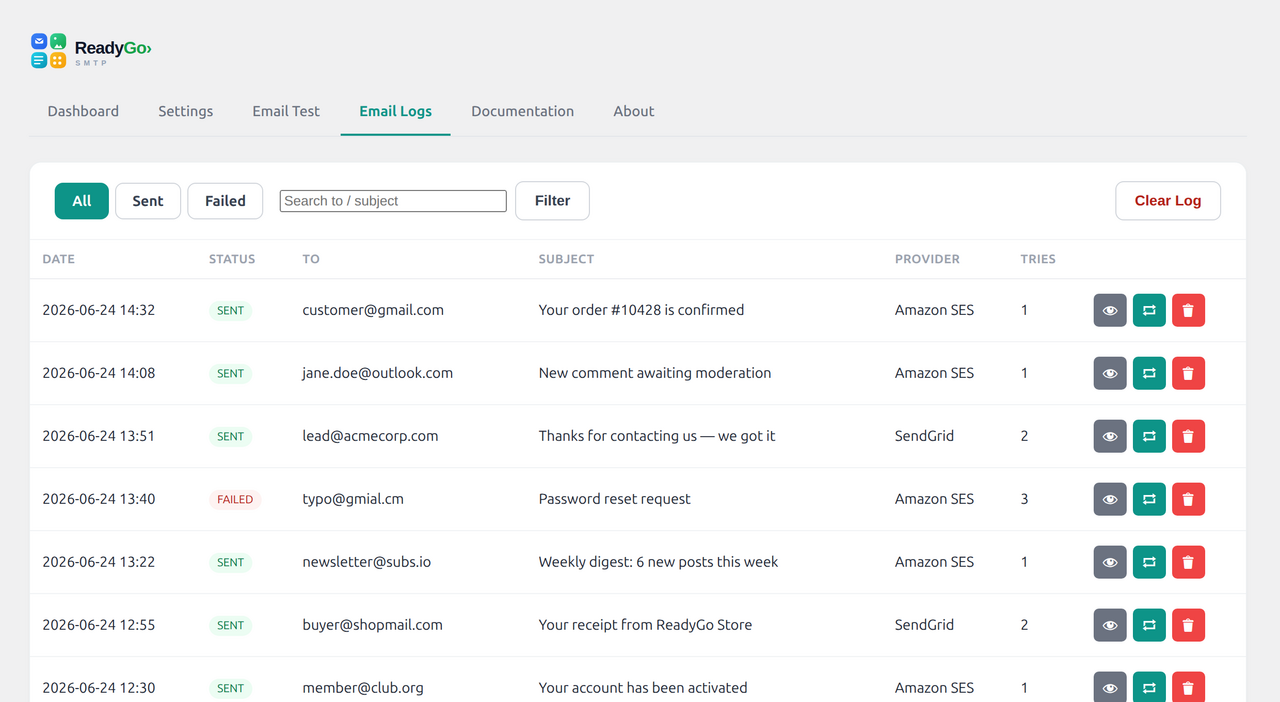Click the PROVIDER column header
Screen dimensions: 1280x702
coord(927,259)
